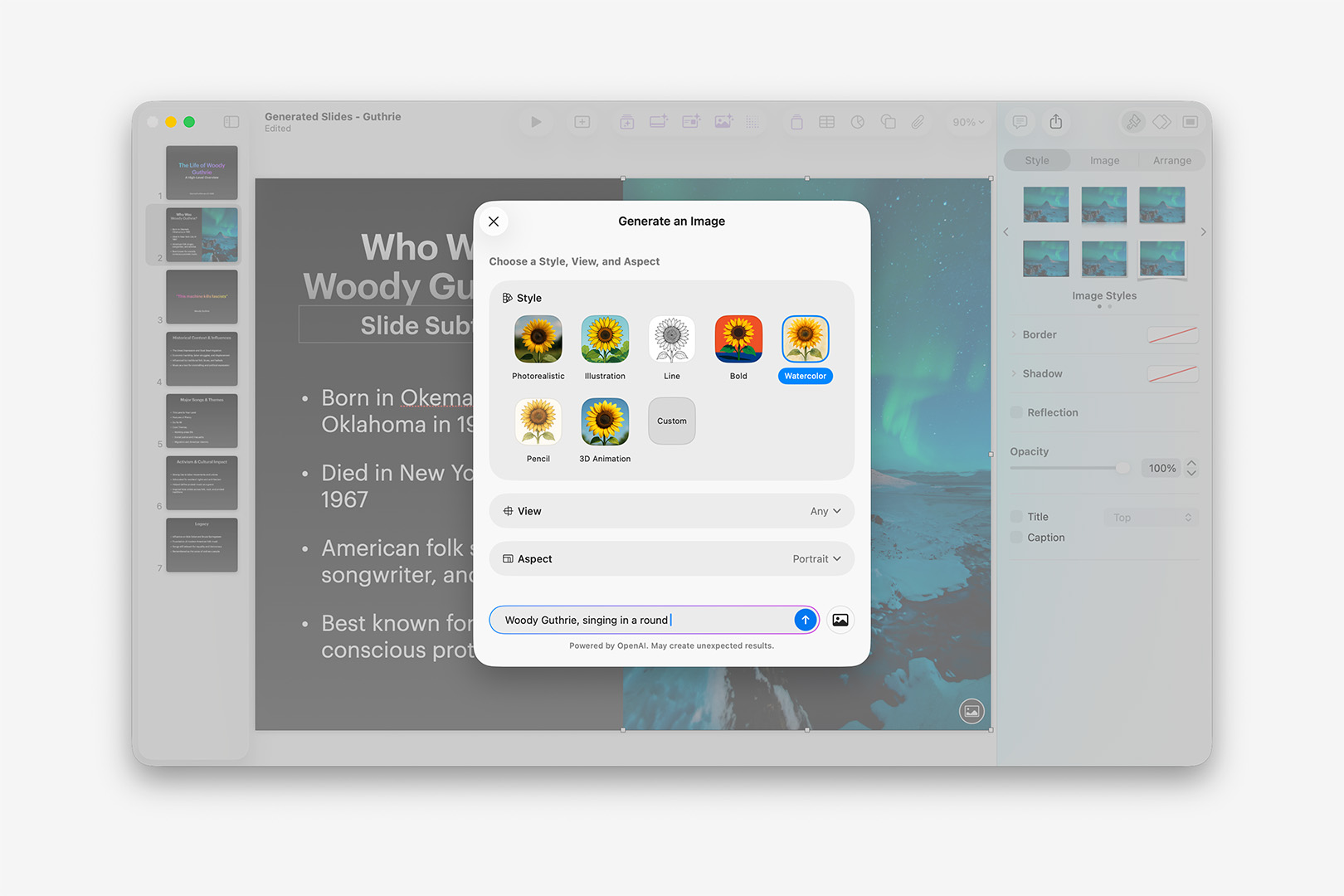Click the Custom style button
This screenshot has width=1344, height=896.
click(x=671, y=421)
